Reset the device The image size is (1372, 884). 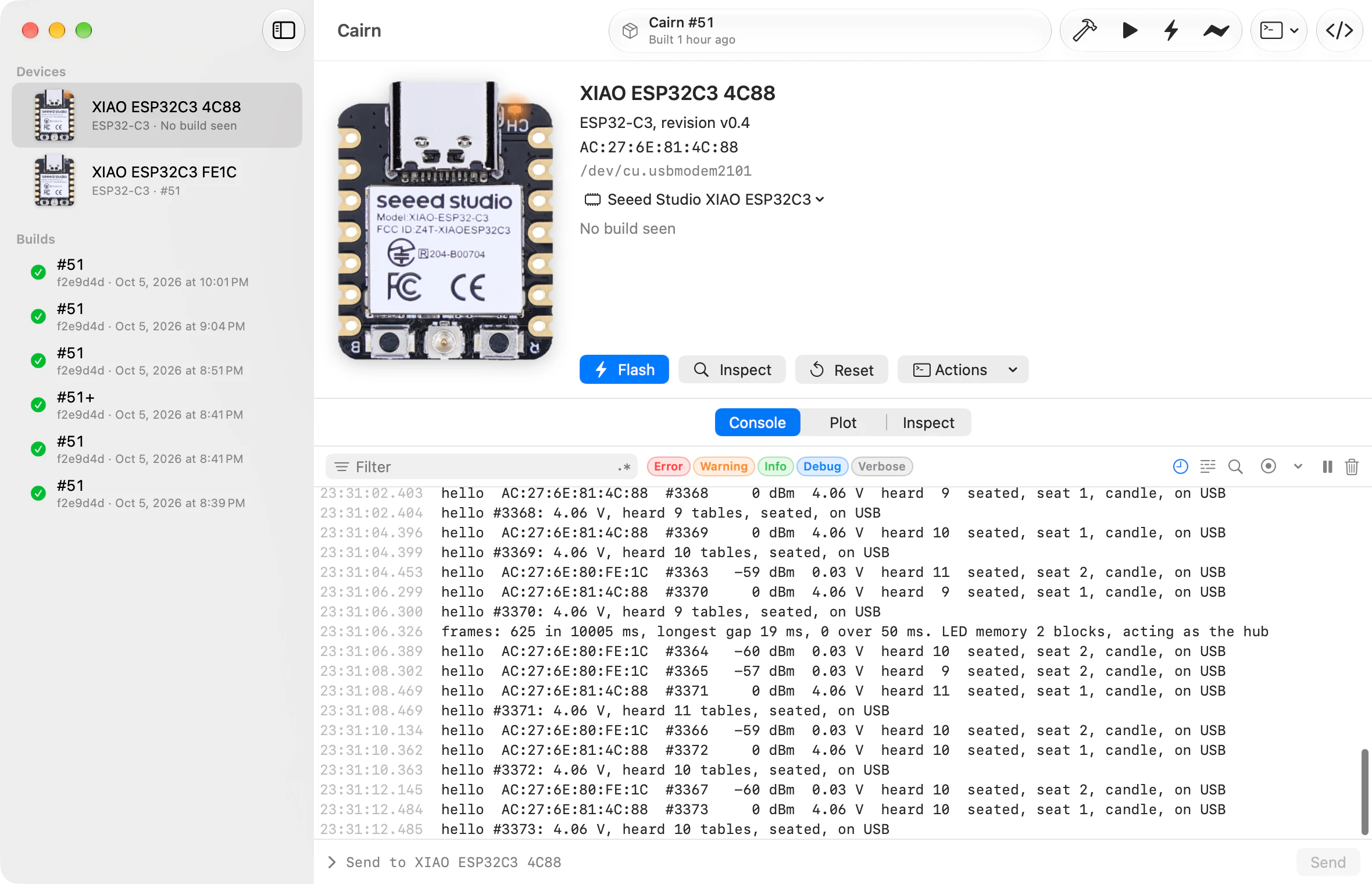click(x=841, y=370)
